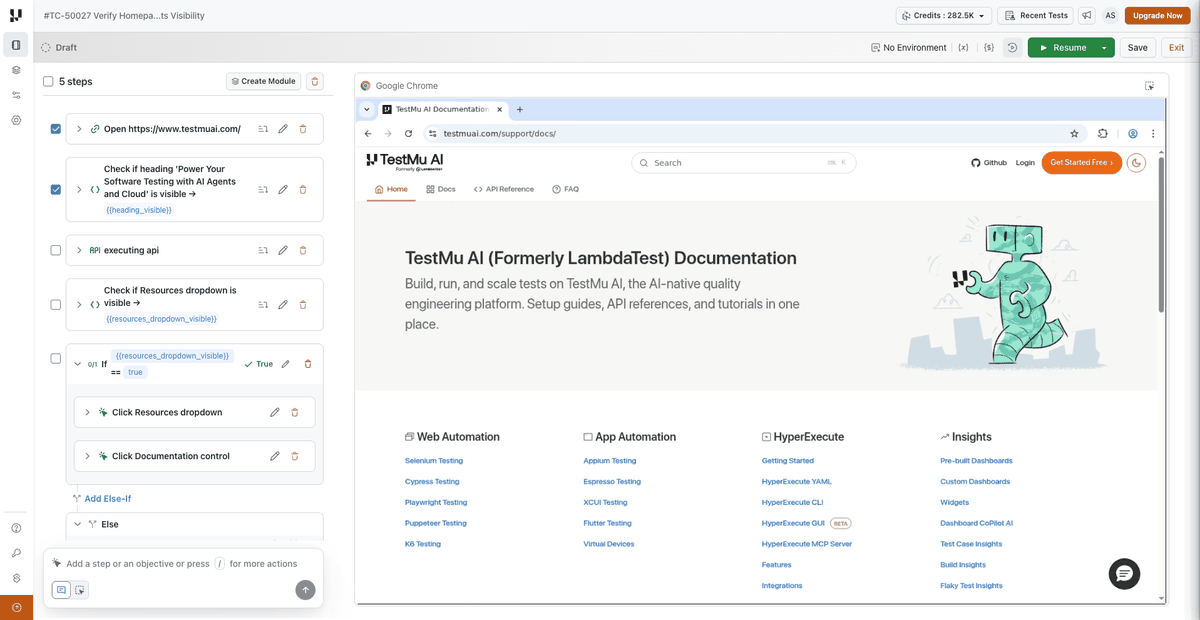Open the Credits dropdown
The width and height of the screenshot is (1200, 620).
coord(944,15)
